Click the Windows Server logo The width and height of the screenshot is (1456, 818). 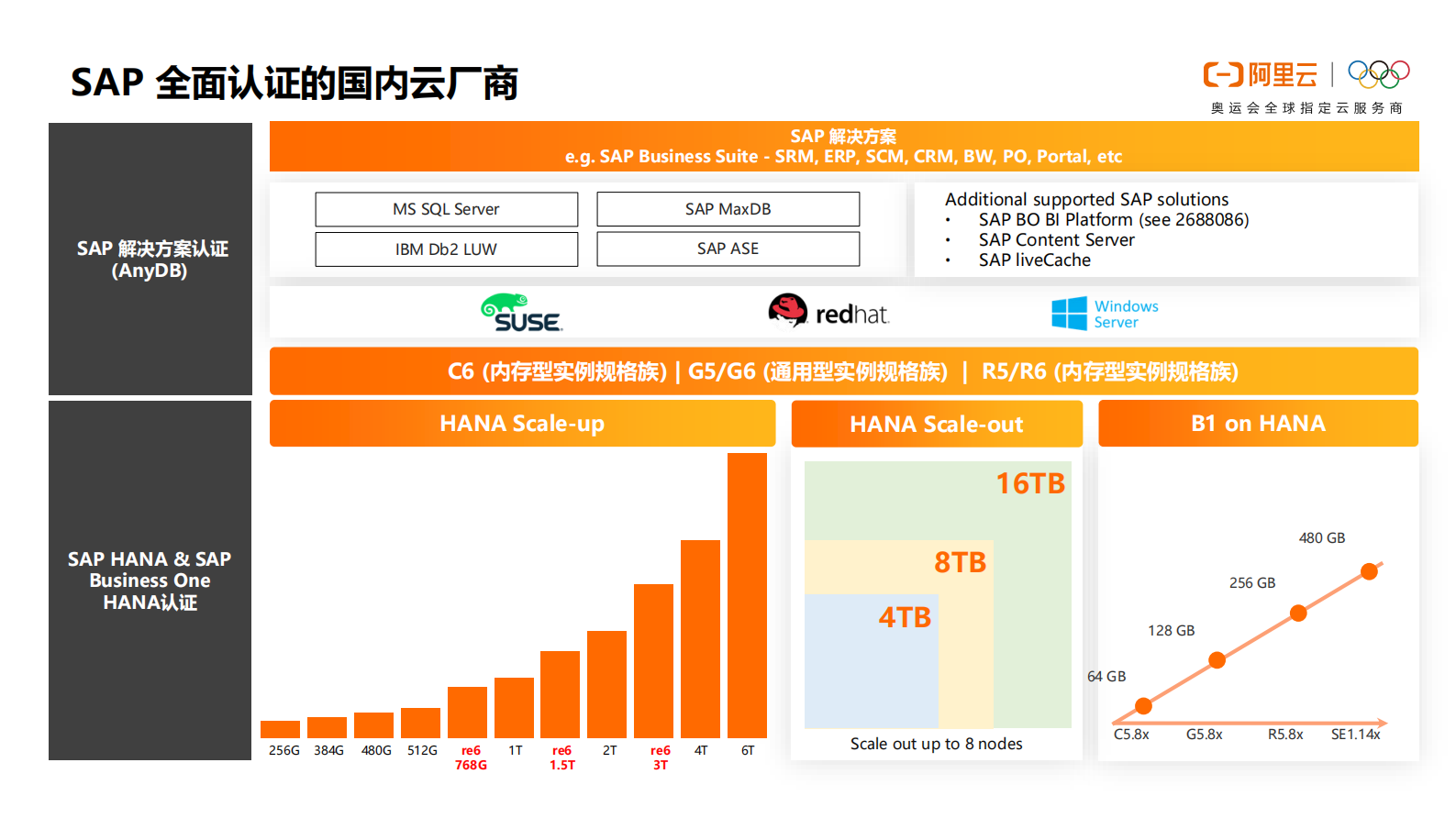[x=1105, y=314]
